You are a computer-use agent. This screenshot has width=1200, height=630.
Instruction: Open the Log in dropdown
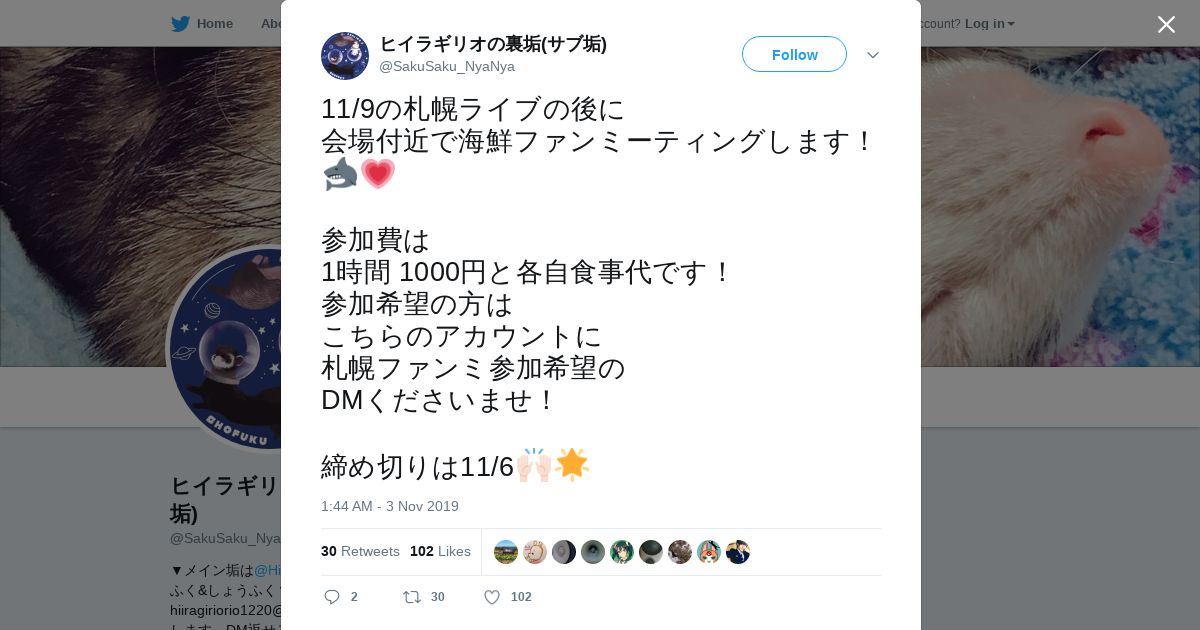[990, 23]
